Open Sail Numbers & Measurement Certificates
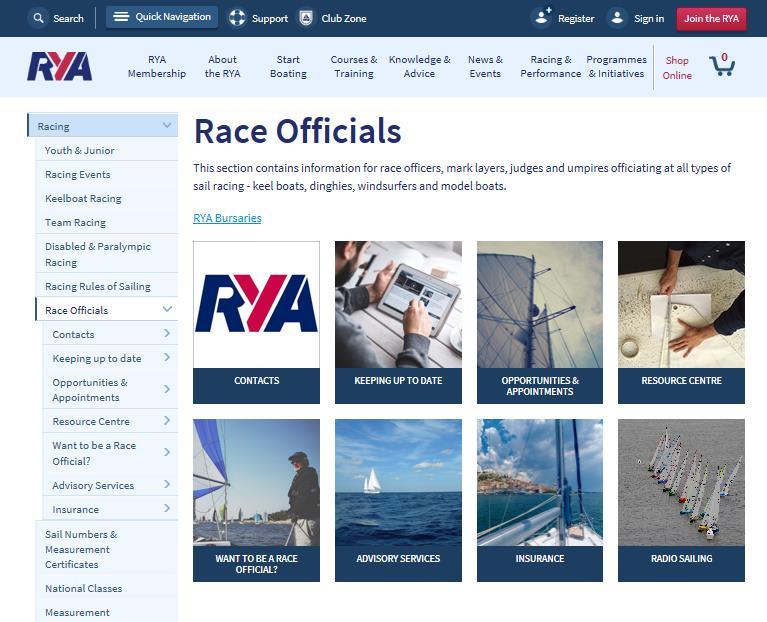 point(107,549)
